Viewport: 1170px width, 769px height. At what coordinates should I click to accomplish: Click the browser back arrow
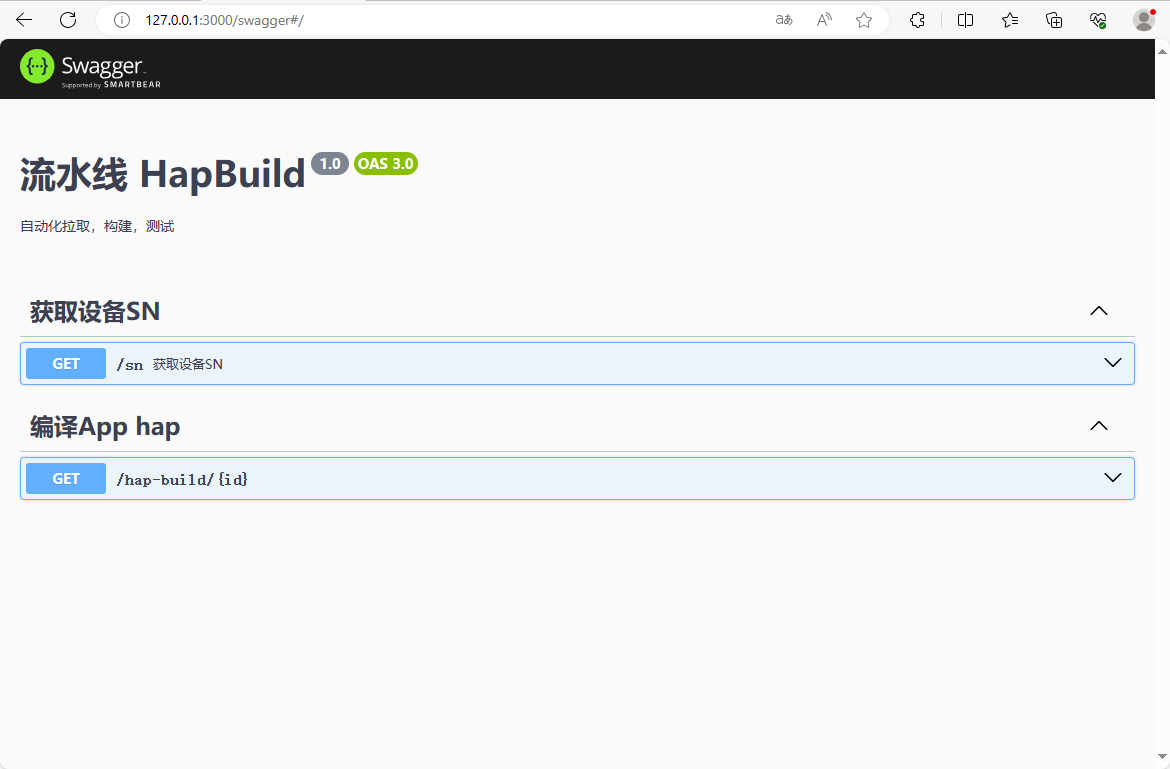click(x=24, y=20)
